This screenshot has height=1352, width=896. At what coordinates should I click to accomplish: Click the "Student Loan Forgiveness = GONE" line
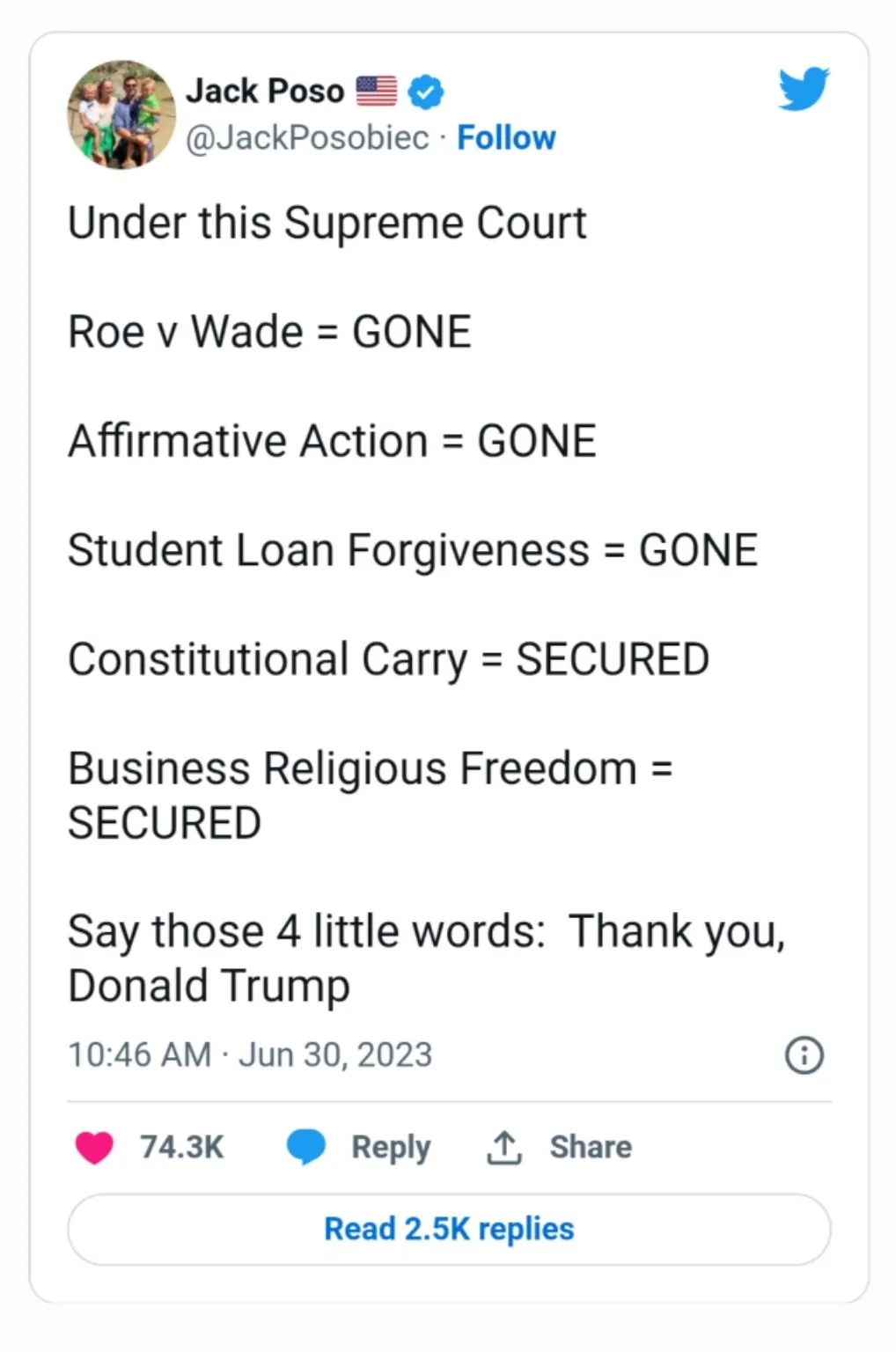(412, 550)
